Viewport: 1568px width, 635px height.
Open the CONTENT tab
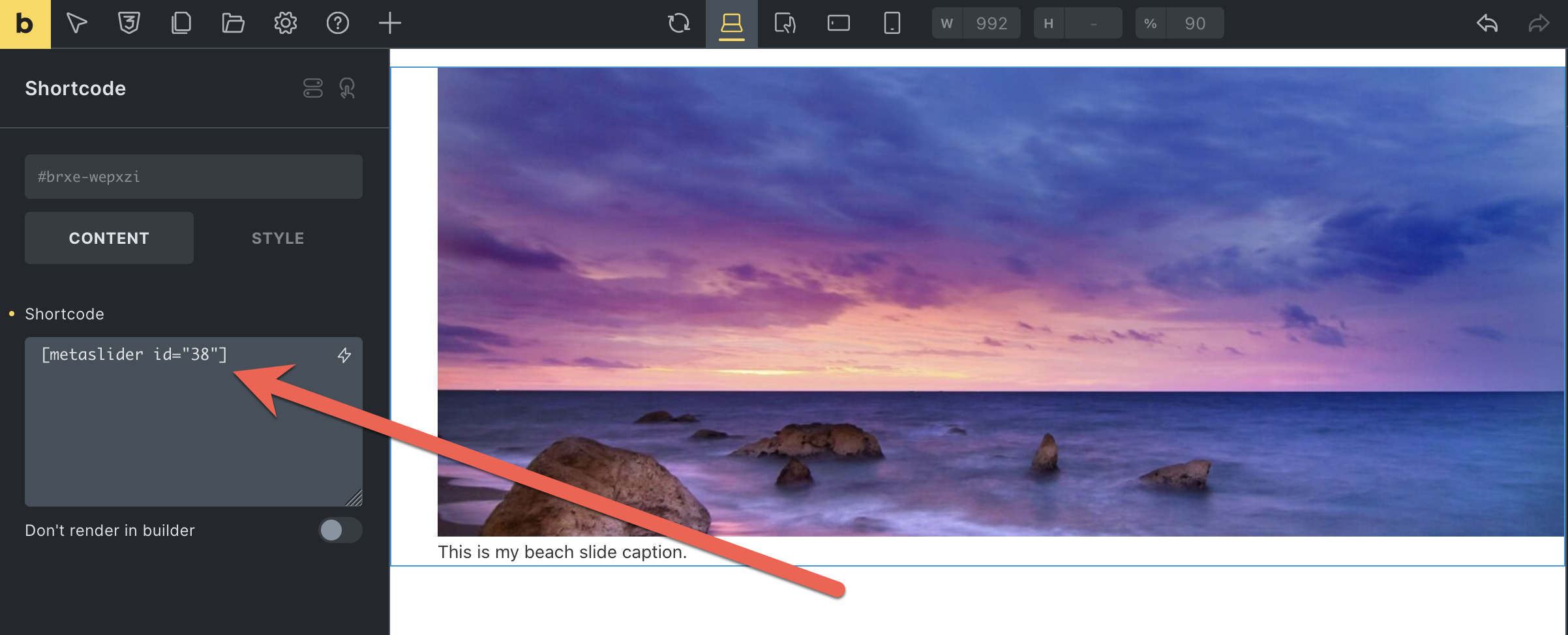point(109,238)
